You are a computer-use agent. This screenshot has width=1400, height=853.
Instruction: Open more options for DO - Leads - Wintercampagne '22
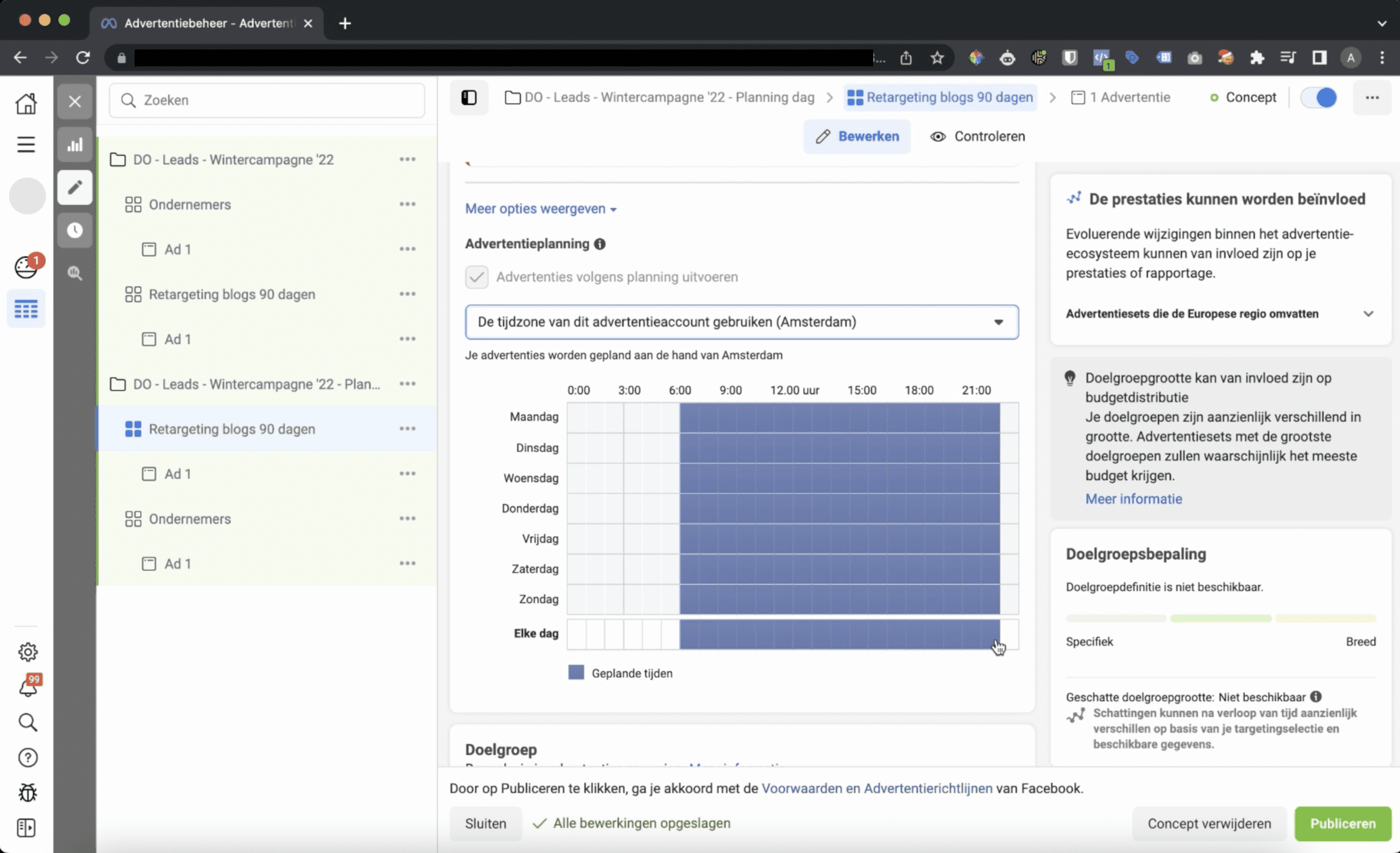pos(407,159)
